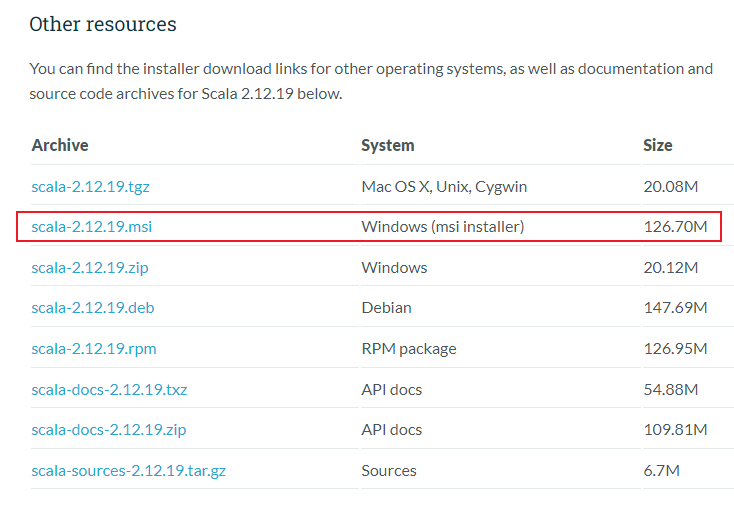Select the System column header
Screen dimensions: 734x505
pyautogui.click(x=388, y=145)
